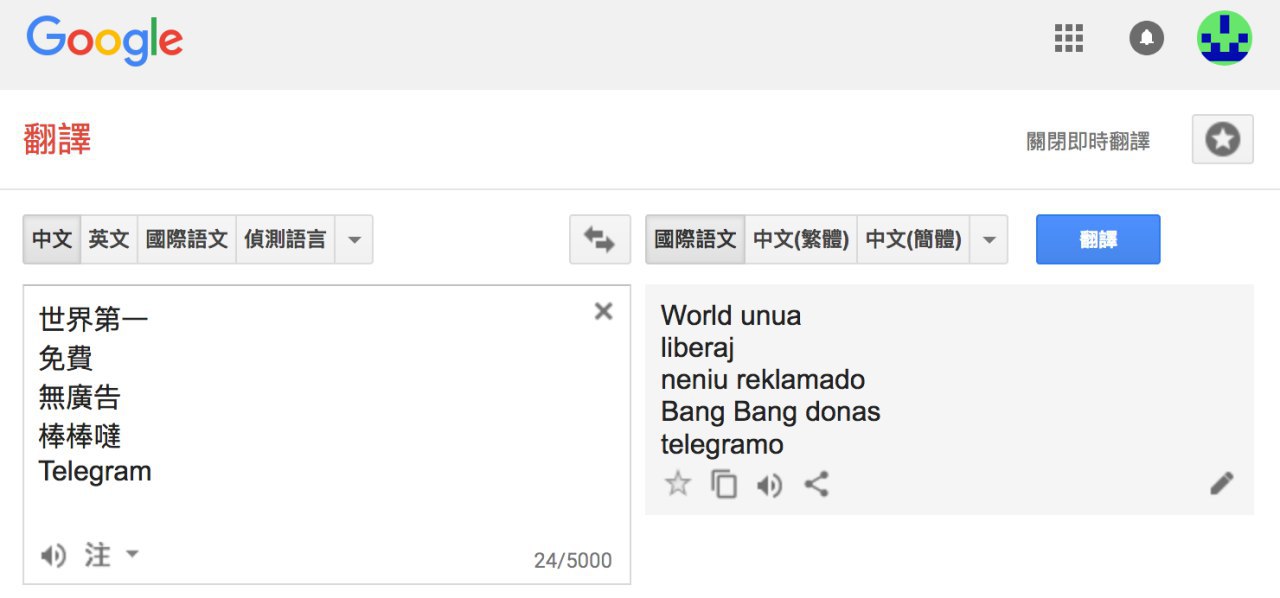Swap source and target languages
Screen dimensions: 1280x598
click(x=600, y=240)
